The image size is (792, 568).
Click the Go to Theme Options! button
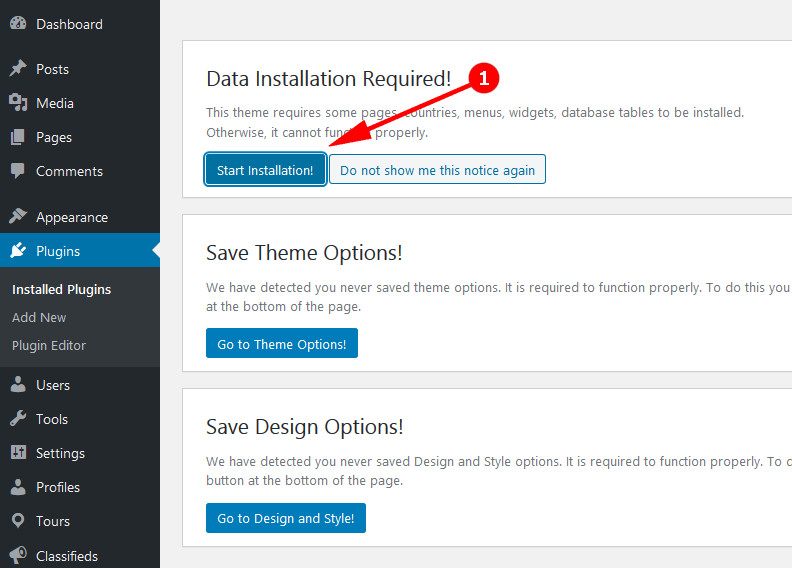pos(281,344)
